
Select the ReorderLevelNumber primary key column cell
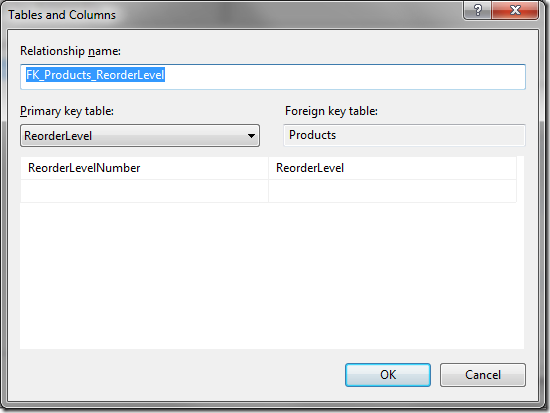144,168
